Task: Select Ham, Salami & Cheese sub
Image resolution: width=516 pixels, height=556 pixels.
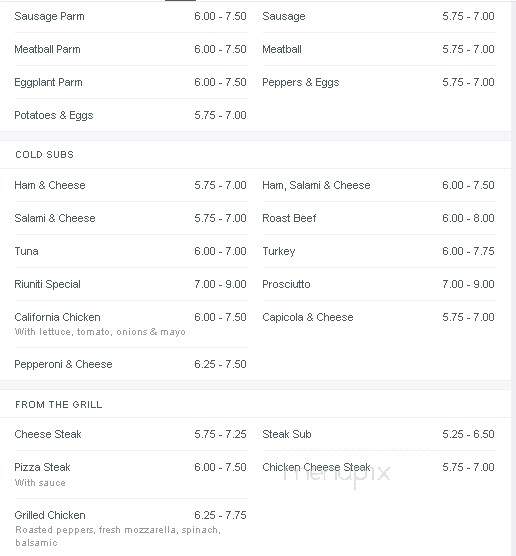Action: coord(379,185)
